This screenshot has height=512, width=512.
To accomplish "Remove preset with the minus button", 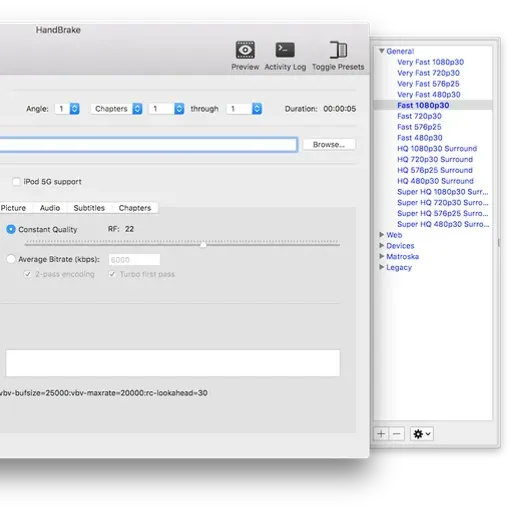I will tap(397, 434).
